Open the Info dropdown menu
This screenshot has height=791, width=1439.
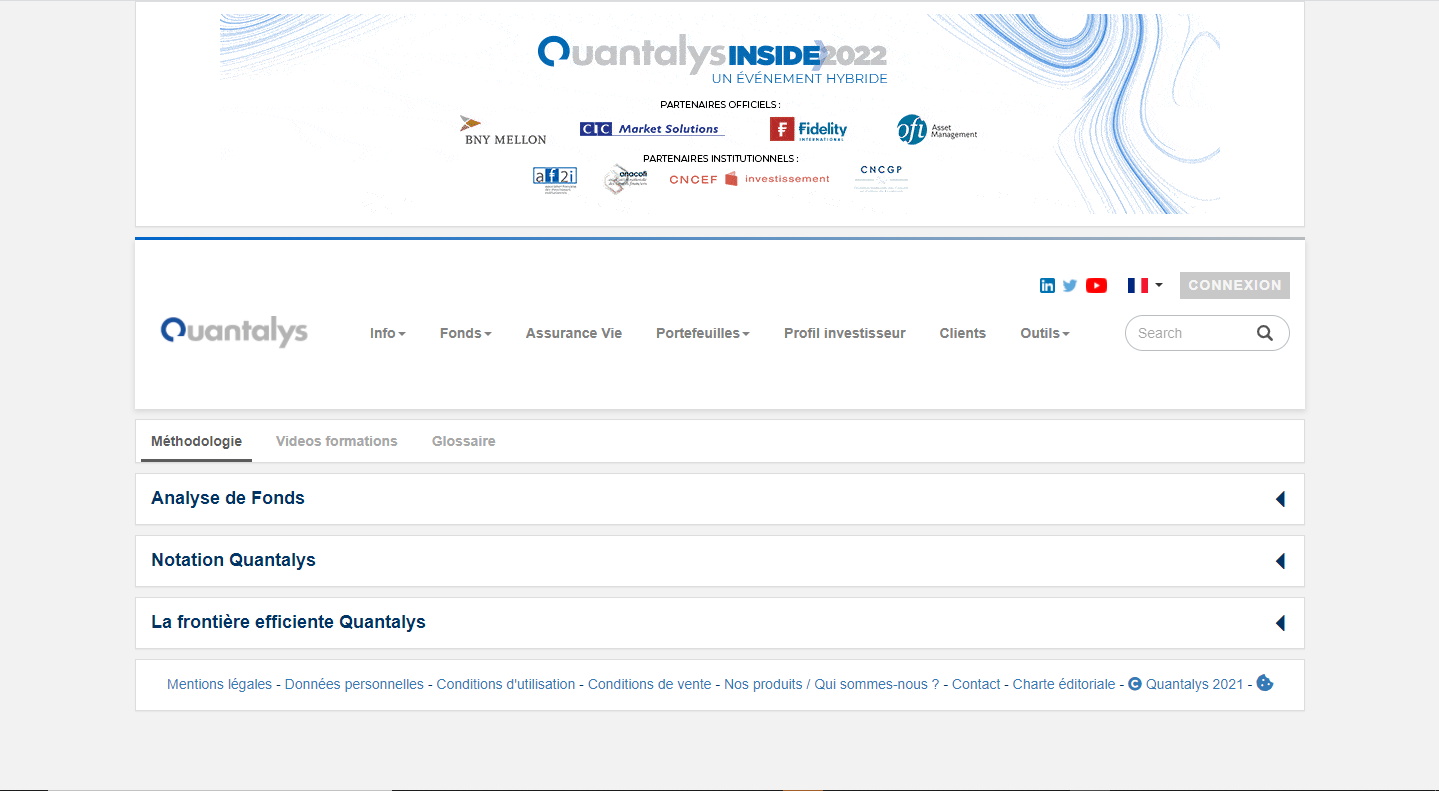point(388,333)
